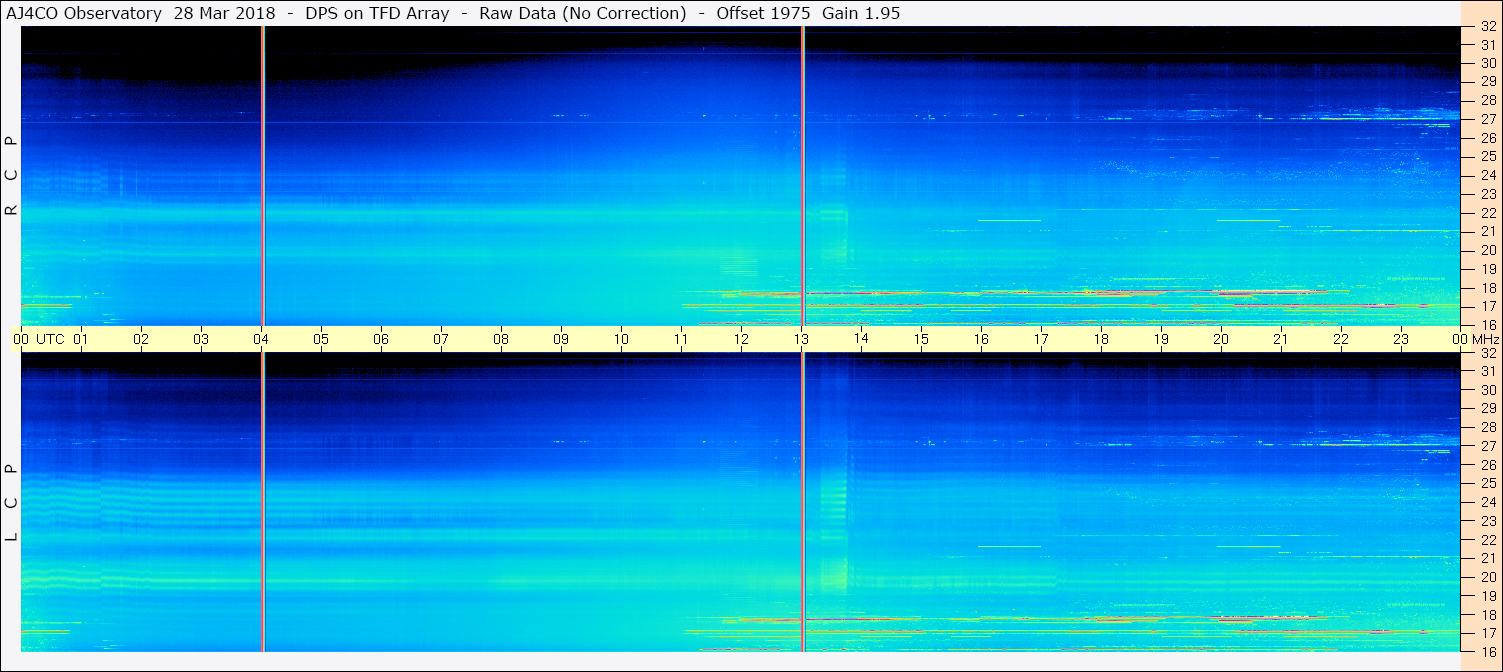Click hour label "13" on time axis
This screenshot has height=672, width=1503.
tap(801, 339)
